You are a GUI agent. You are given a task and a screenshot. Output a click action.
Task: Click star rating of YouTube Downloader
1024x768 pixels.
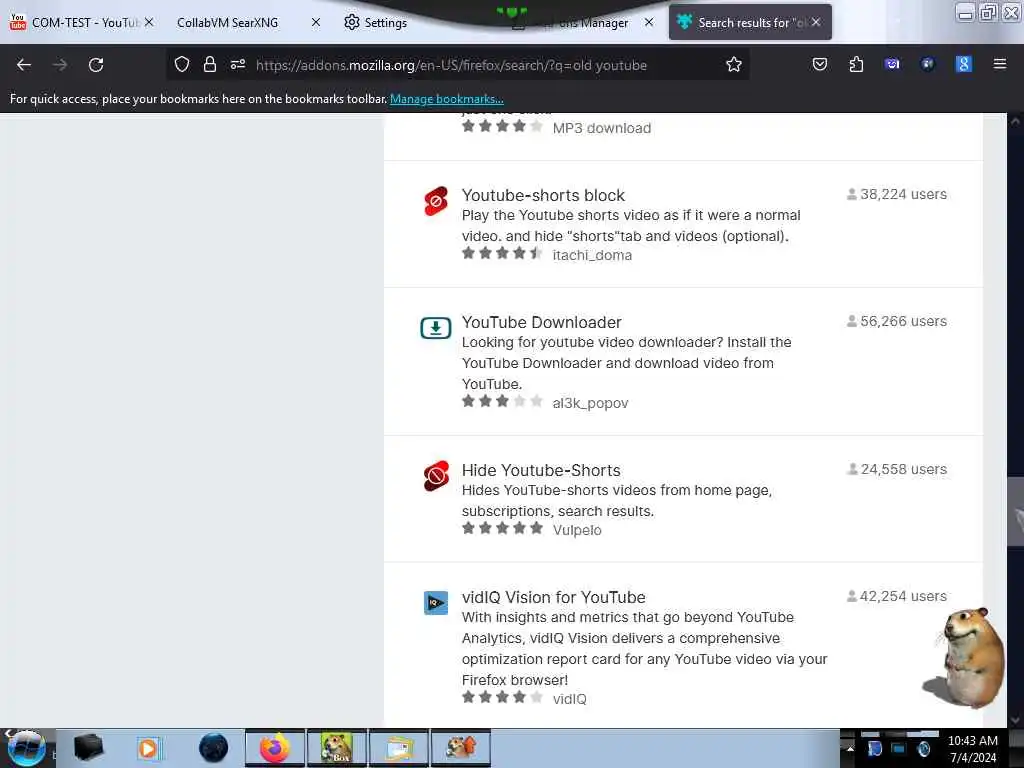pos(502,401)
